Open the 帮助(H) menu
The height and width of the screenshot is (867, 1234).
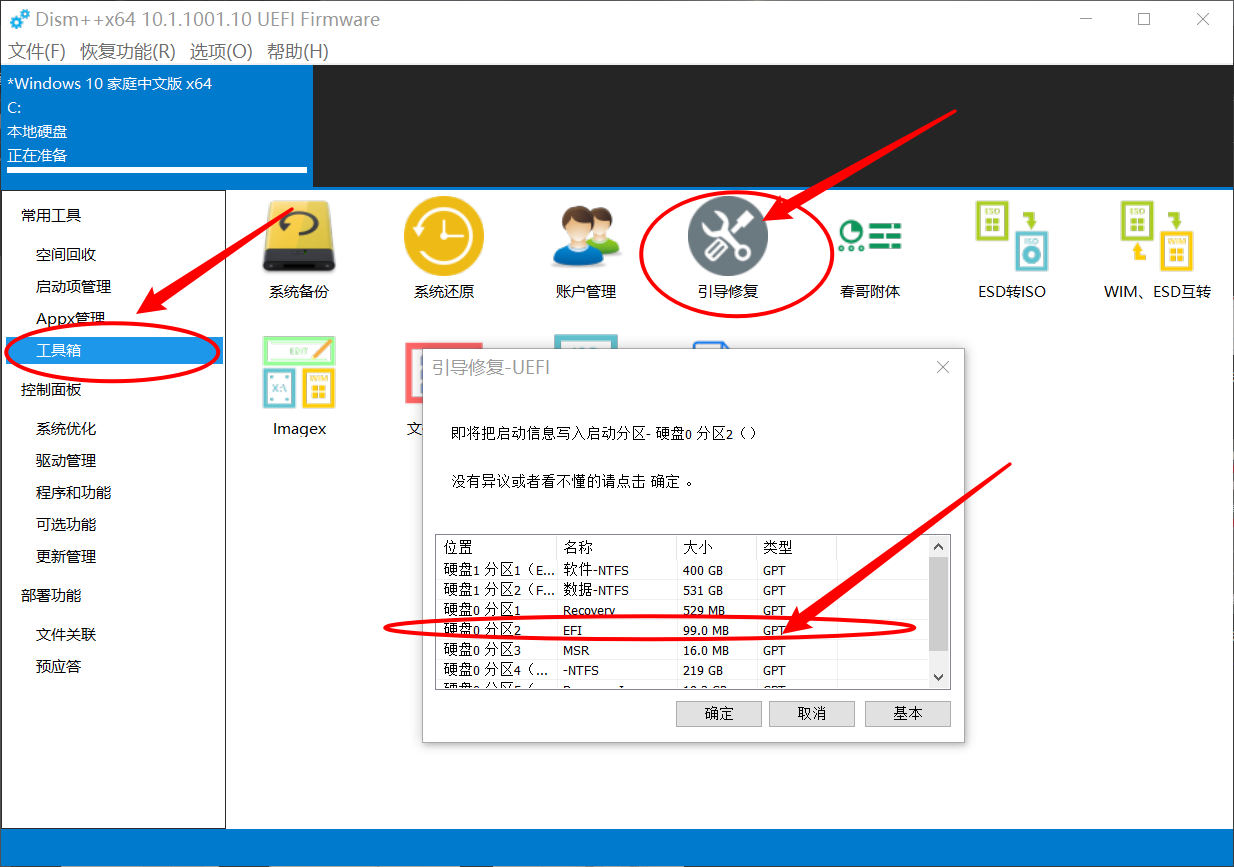pos(298,51)
